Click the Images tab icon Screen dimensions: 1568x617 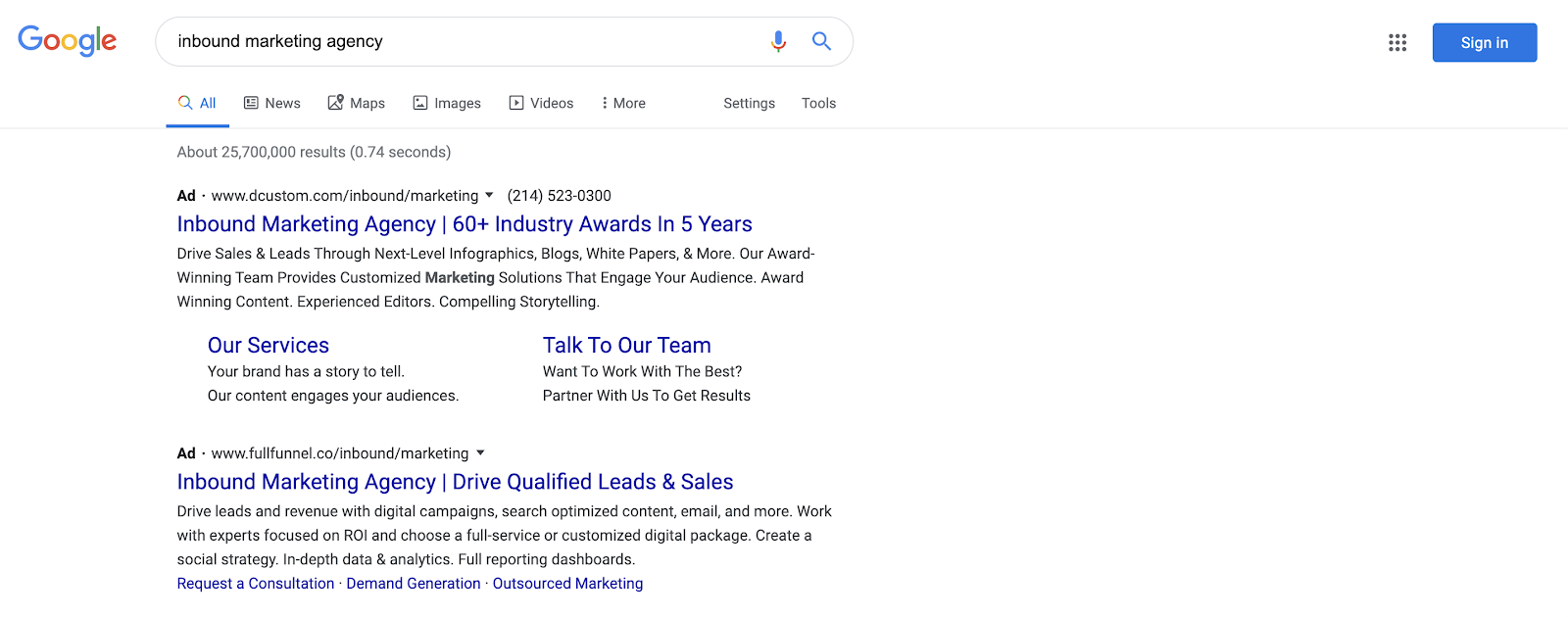point(420,103)
